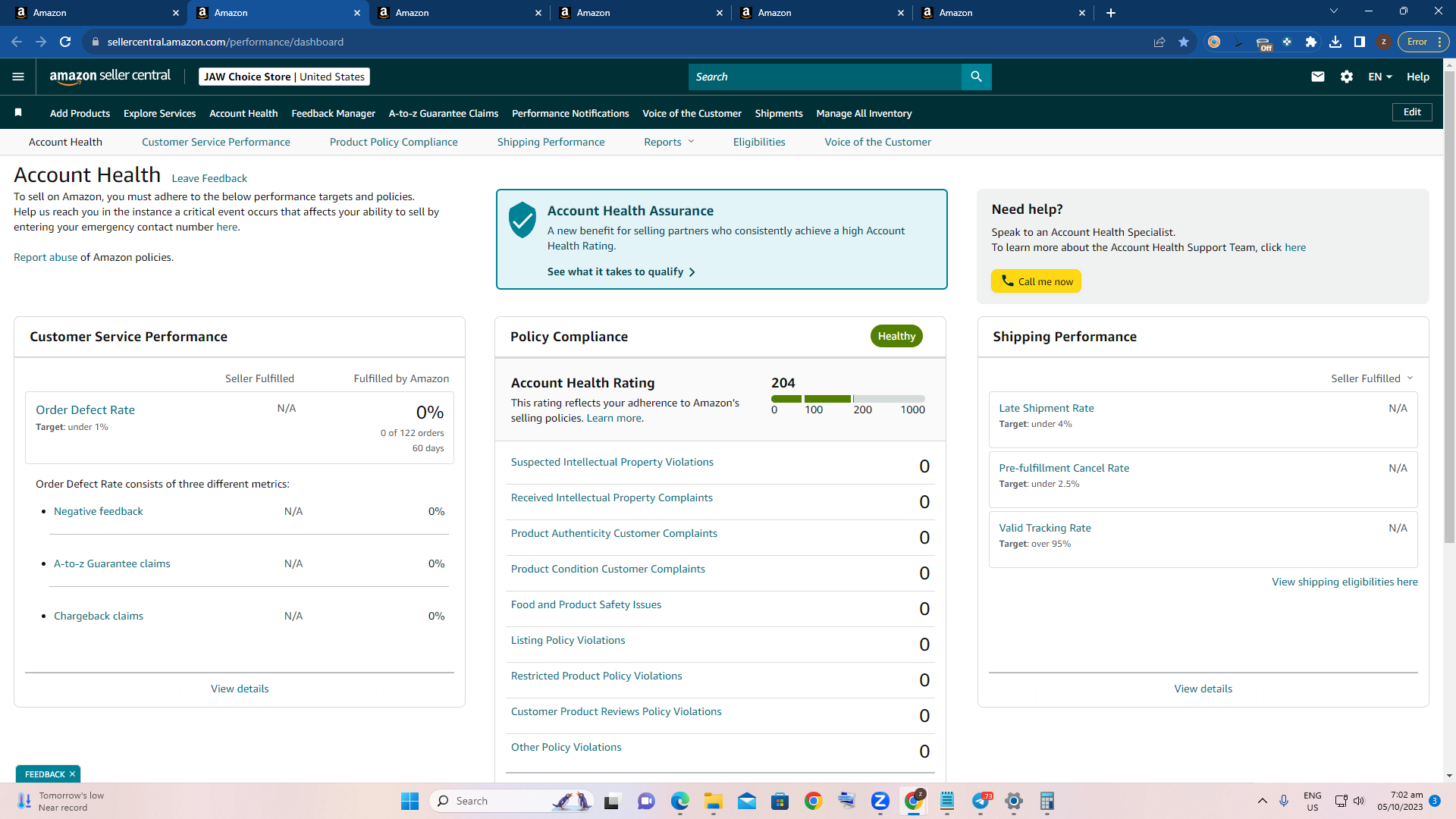Open A-to-z Guarantee Claims menu item

click(444, 113)
